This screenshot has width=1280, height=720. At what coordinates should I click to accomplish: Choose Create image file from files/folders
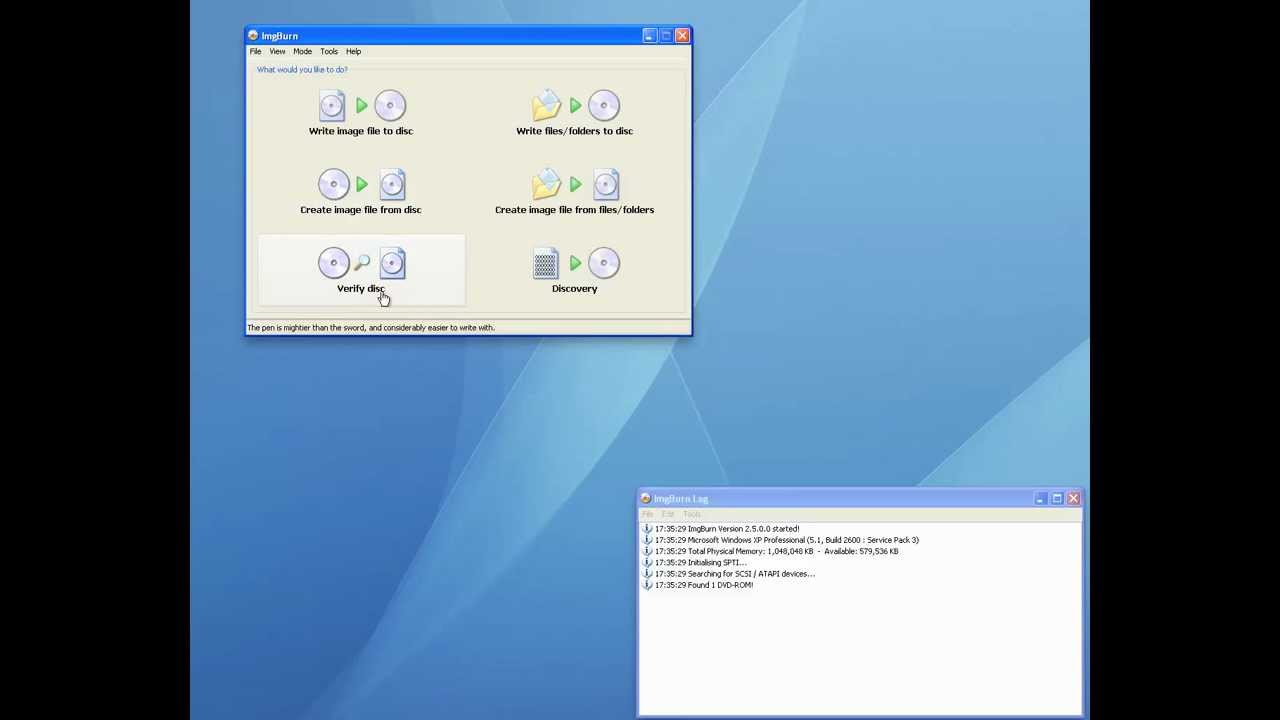pyautogui.click(x=574, y=192)
